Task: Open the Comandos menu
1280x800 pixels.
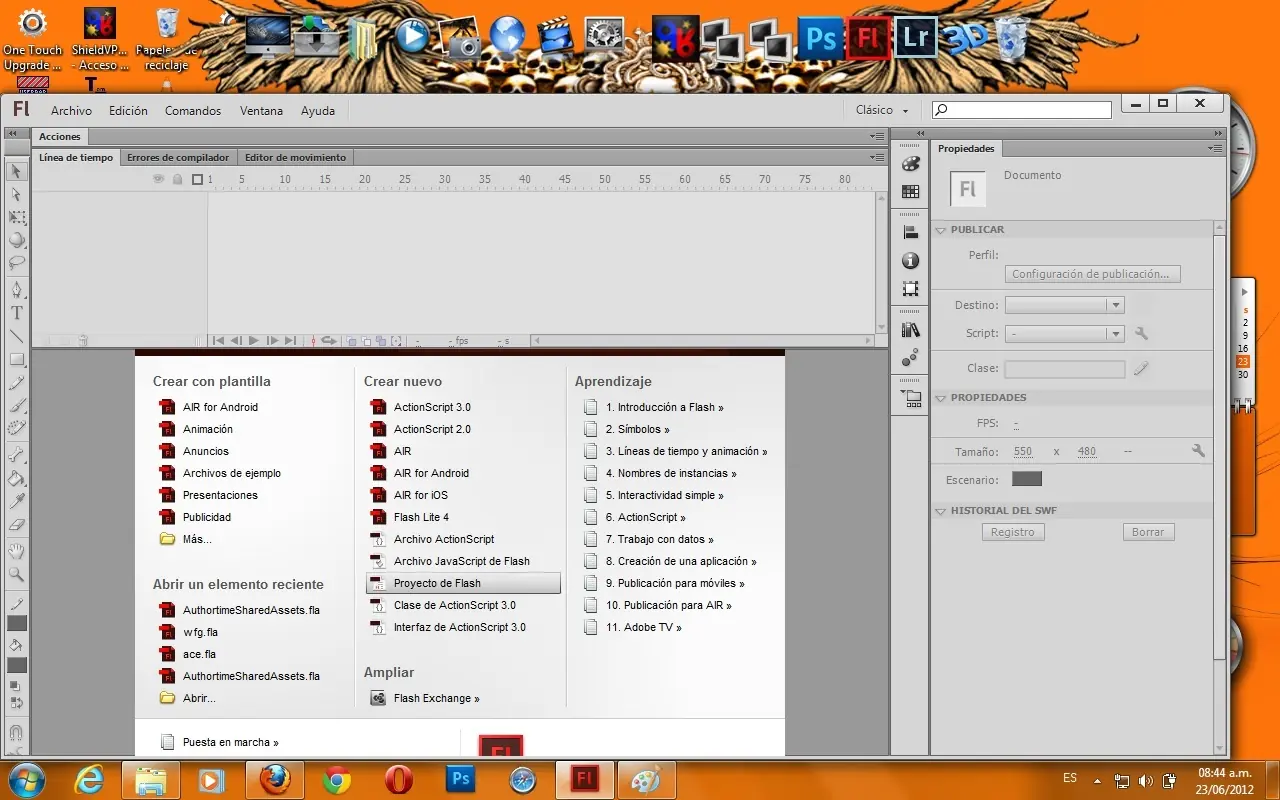Action: (193, 111)
